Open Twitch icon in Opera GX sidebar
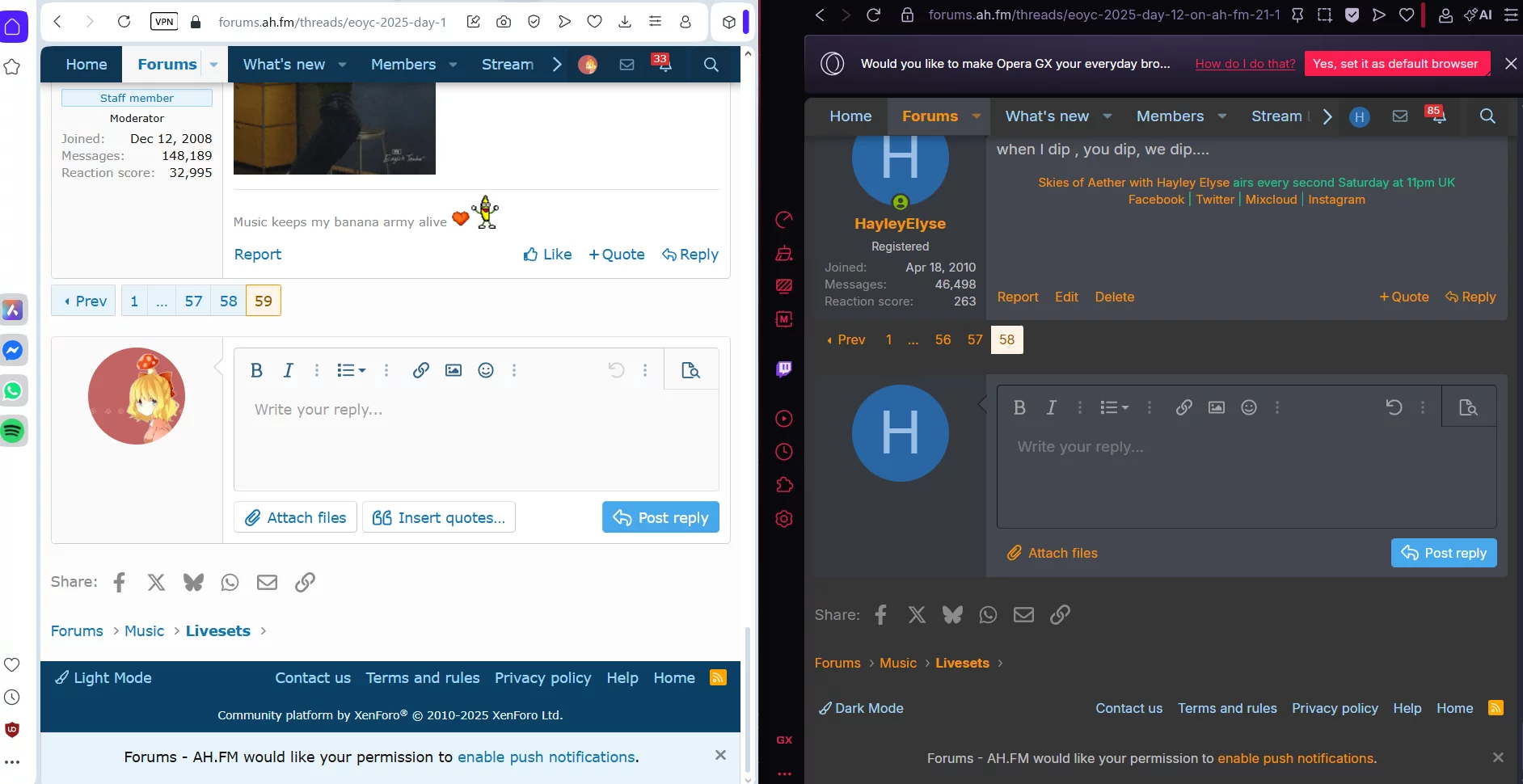Screen dimensions: 1523x784 [x=783, y=369]
